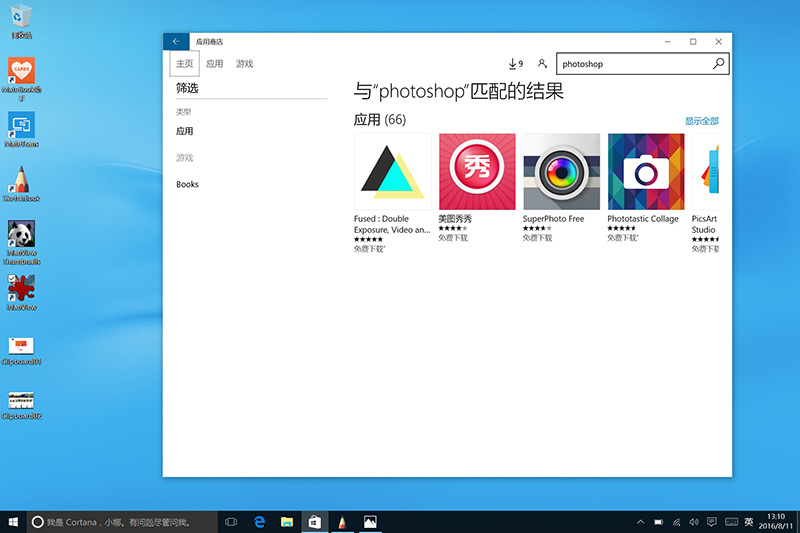Open the clock showing 13:10
The height and width of the screenshot is (533, 800).
(x=776, y=521)
